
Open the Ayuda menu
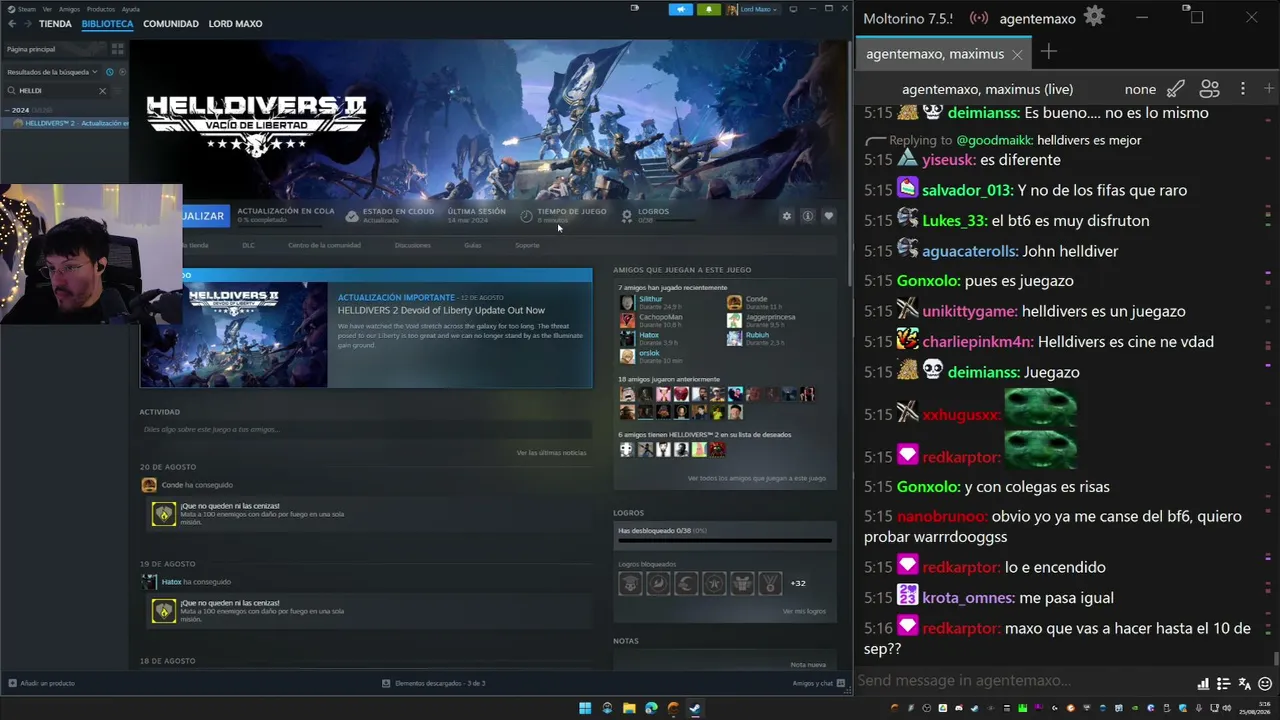point(131,9)
